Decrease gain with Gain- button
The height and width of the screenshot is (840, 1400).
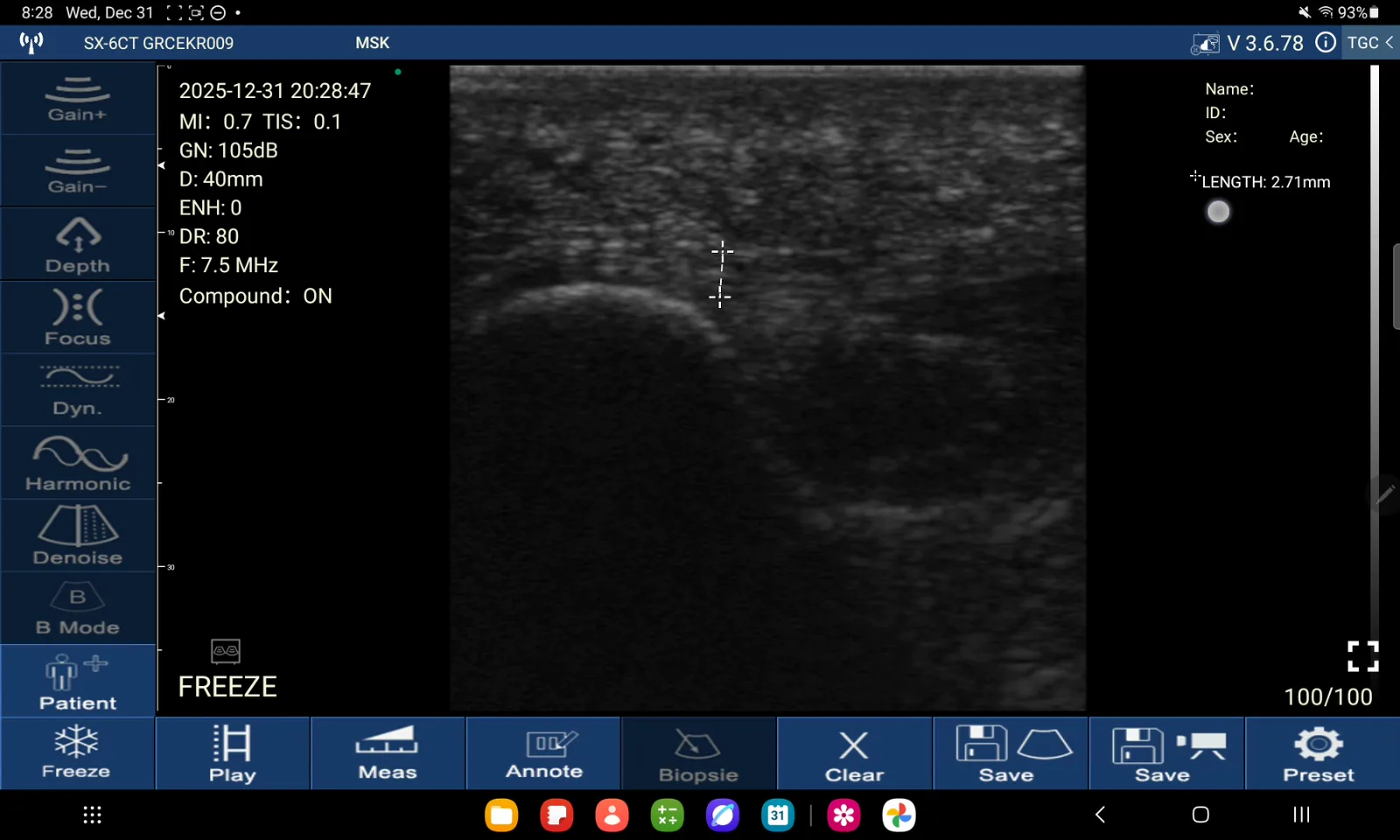pyautogui.click(x=78, y=171)
